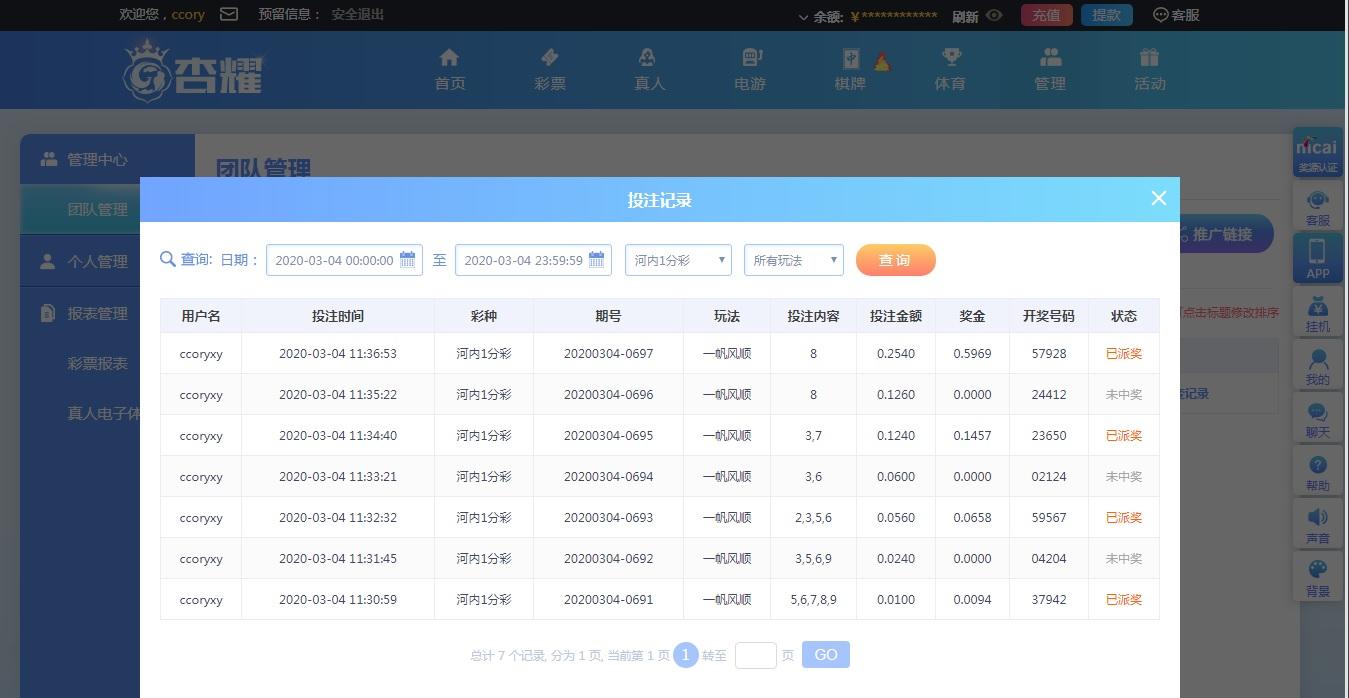
Task: Click 已派奖 status in row 20200304-0691
Action: [1124, 600]
